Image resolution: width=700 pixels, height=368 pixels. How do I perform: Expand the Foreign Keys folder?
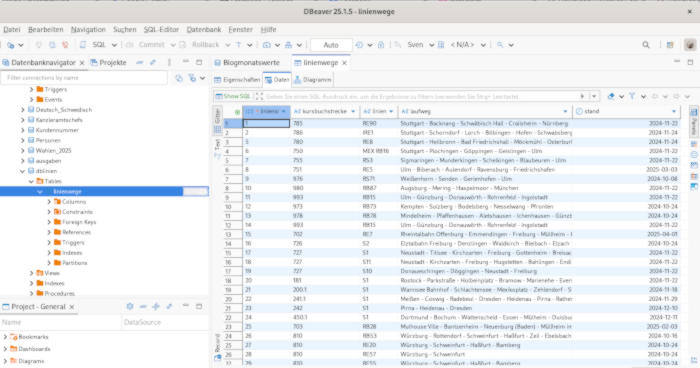49,222
